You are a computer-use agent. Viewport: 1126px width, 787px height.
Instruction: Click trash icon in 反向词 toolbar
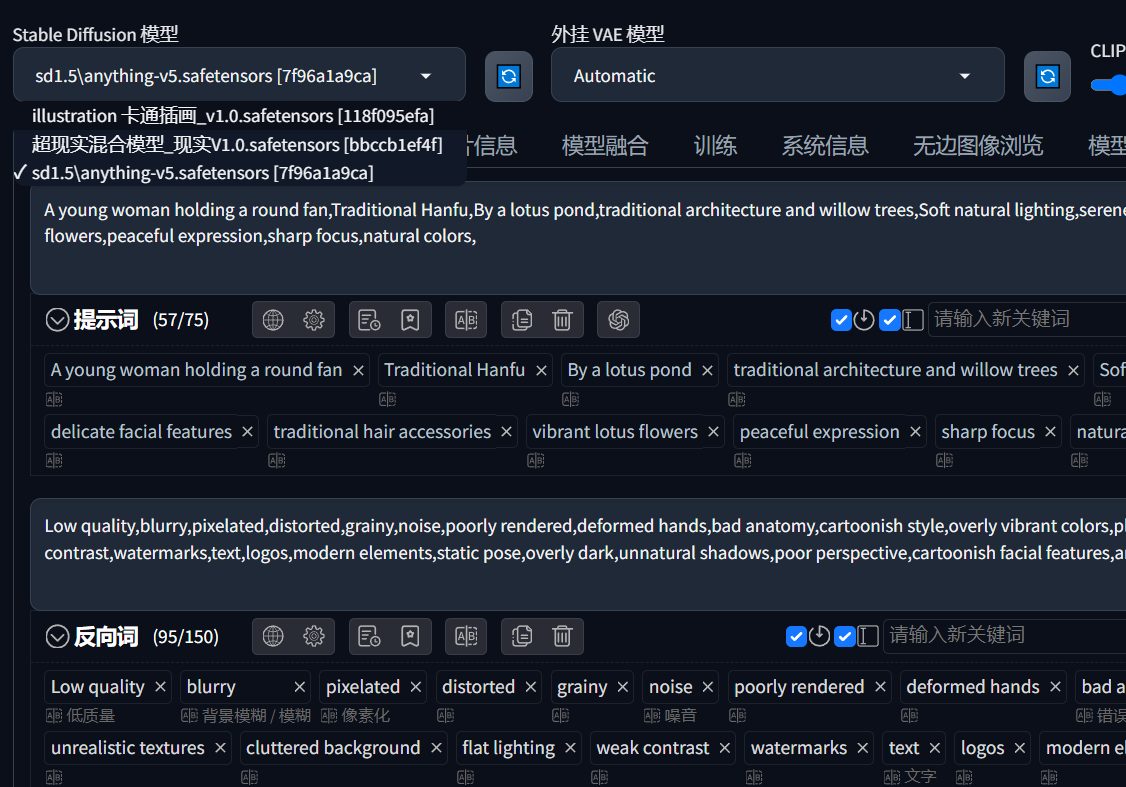coord(562,636)
